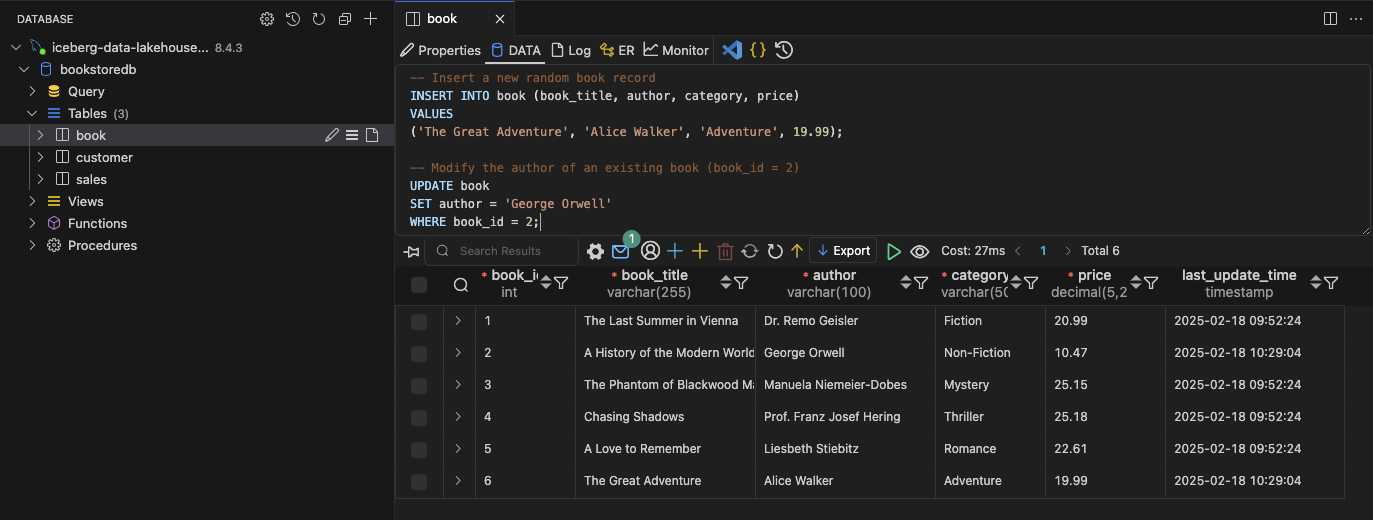Run the SQL query with play button
Screen dimensions: 1373x520
(894, 251)
